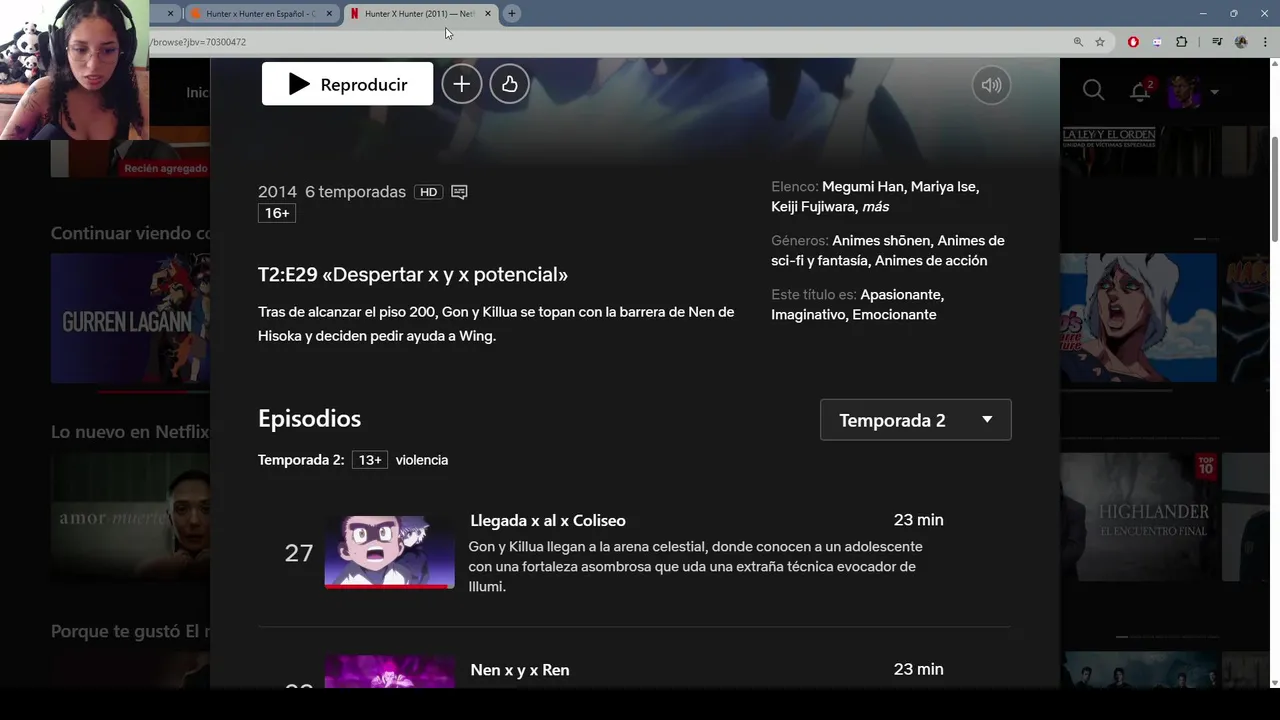The image size is (1280, 720).
Task: Close the leftmost partially hidden browser tab
Action: point(170,14)
